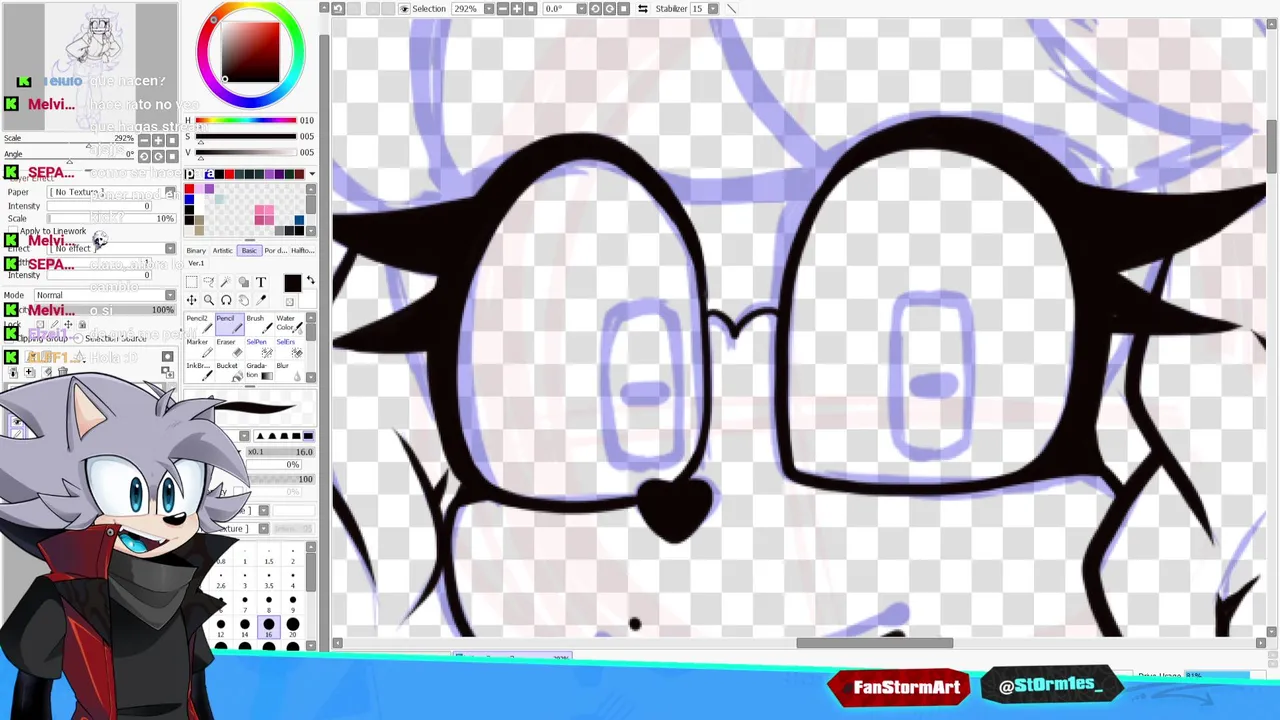The image size is (1280, 720).
Task: Open the rotation angle dropdown
Action: [582, 8]
